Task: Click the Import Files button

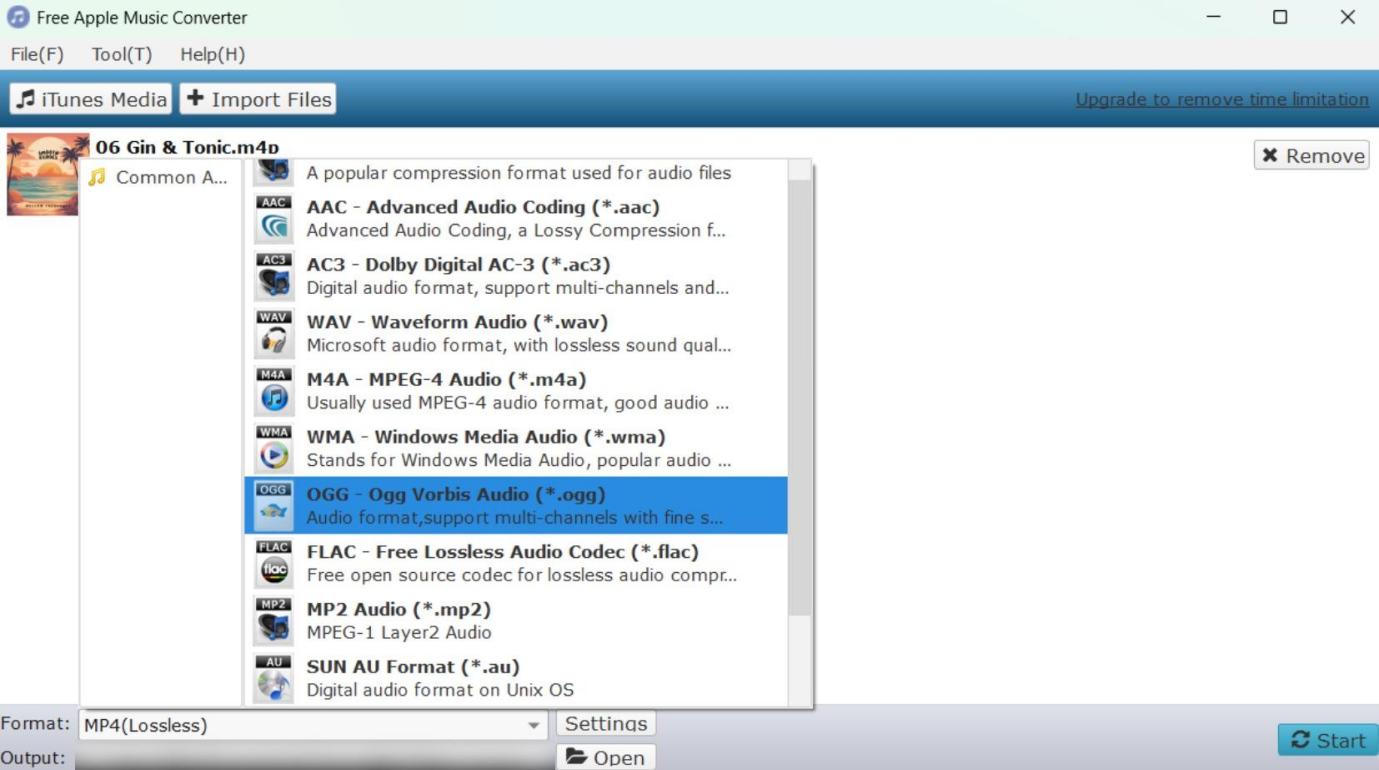Action: click(258, 99)
